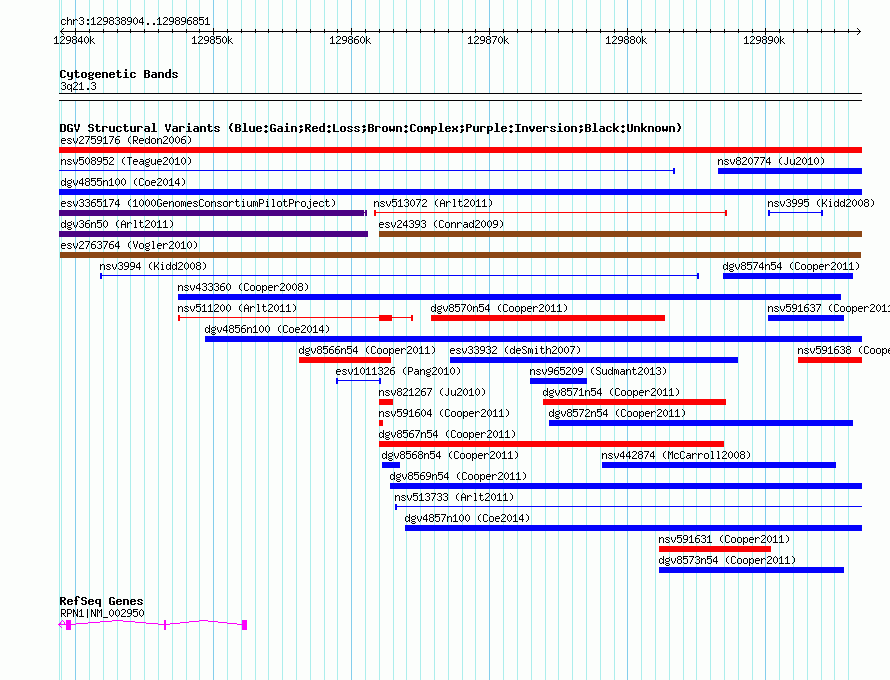890x680 pixels.
Task: Open the nsv591637 variant label
Action: (x=828, y=308)
